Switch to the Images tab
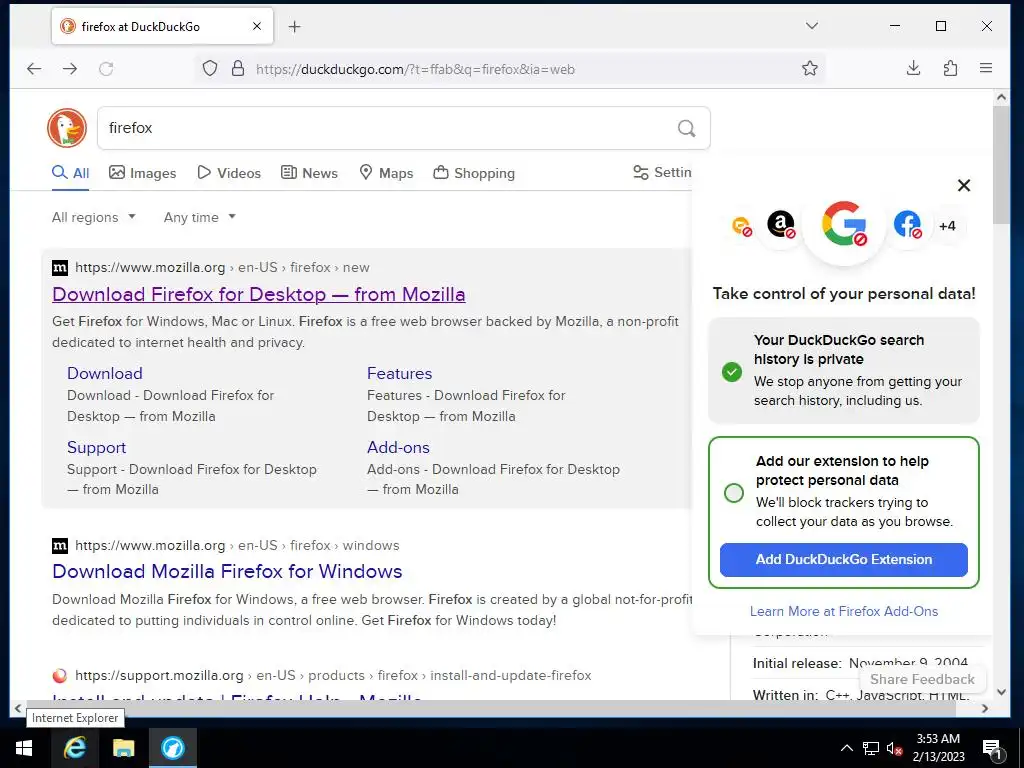 [142, 173]
